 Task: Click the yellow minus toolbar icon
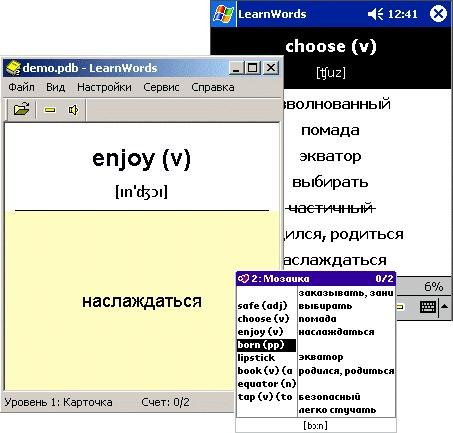click(50, 110)
